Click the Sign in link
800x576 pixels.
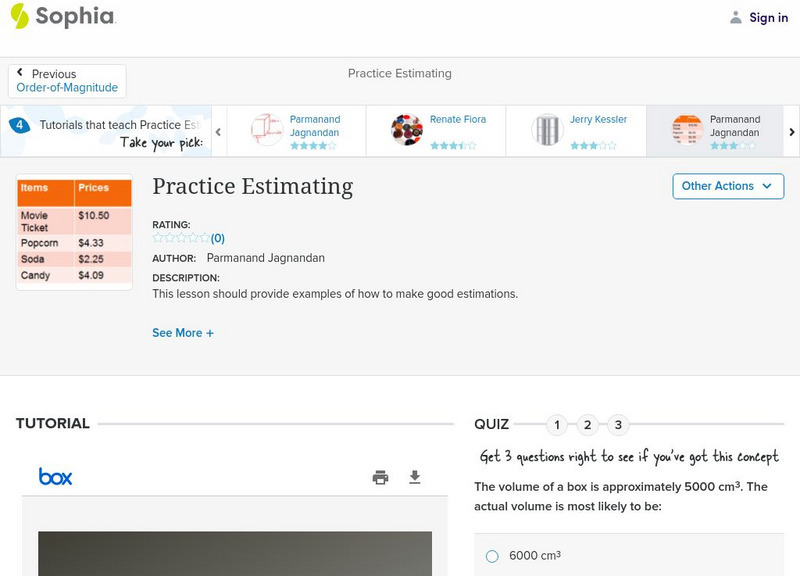(x=768, y=17)
